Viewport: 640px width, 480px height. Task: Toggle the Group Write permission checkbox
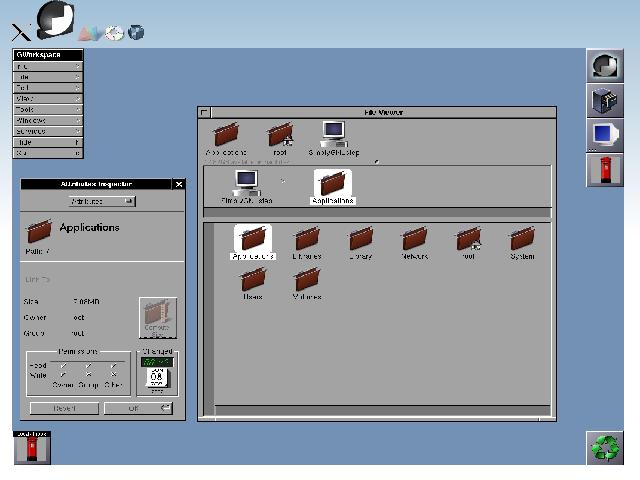pyautogui.click(x=89, y=375)
